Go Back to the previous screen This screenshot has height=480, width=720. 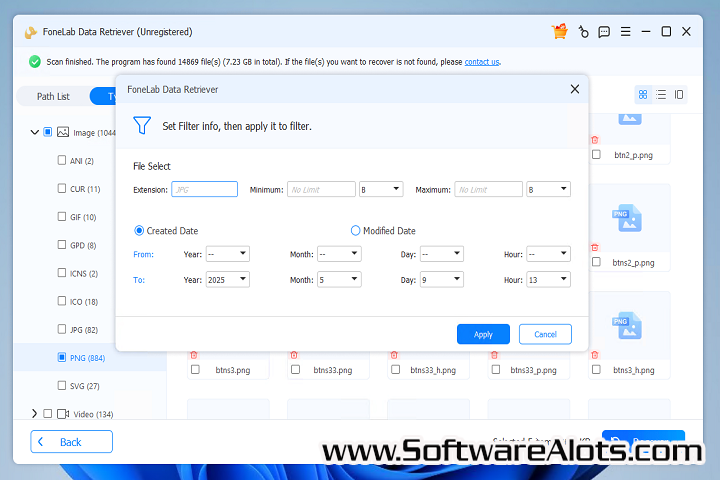pyautogui.click(x=72, y=441)
